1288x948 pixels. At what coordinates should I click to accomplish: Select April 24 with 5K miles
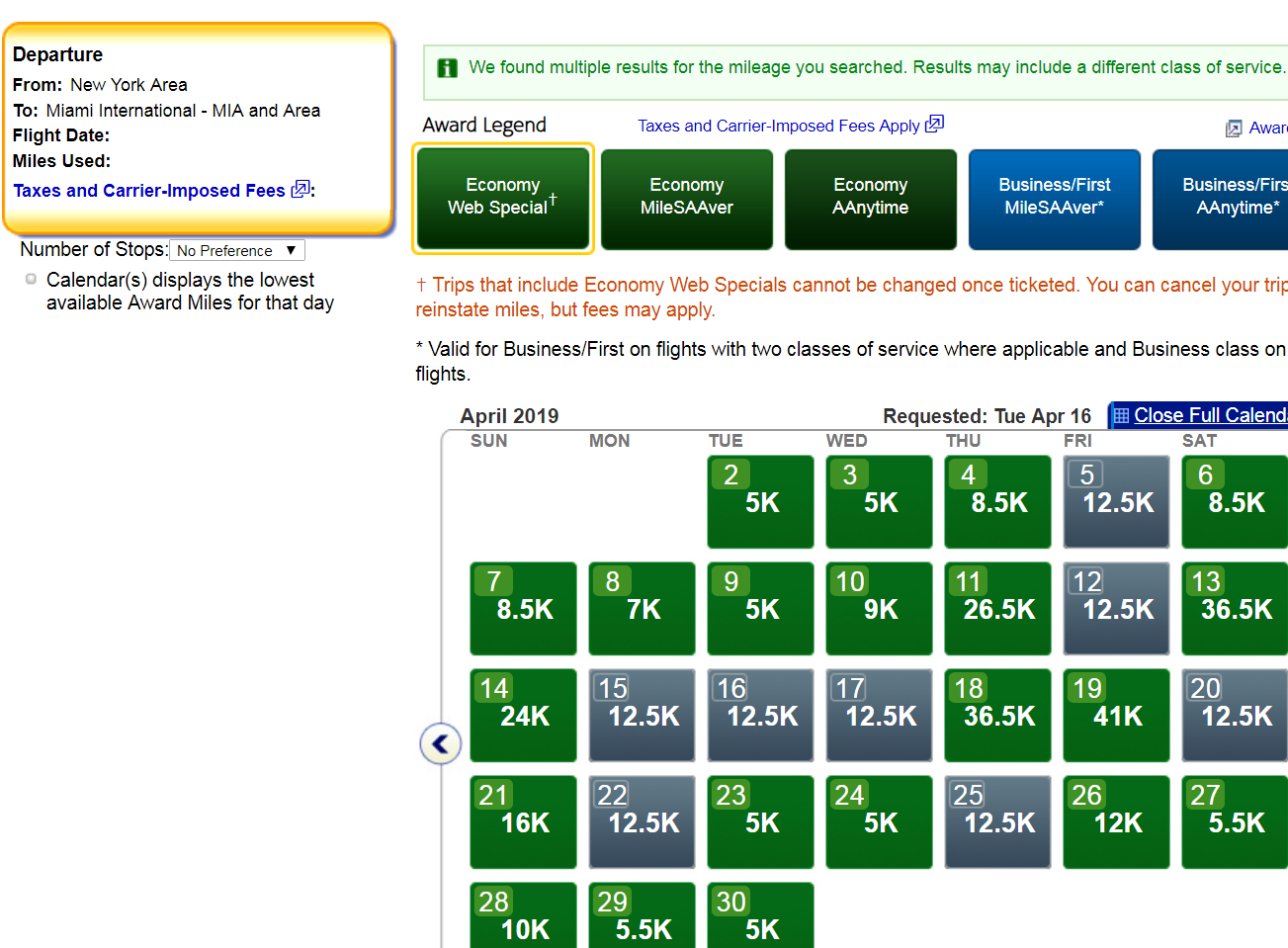point(880,822)
